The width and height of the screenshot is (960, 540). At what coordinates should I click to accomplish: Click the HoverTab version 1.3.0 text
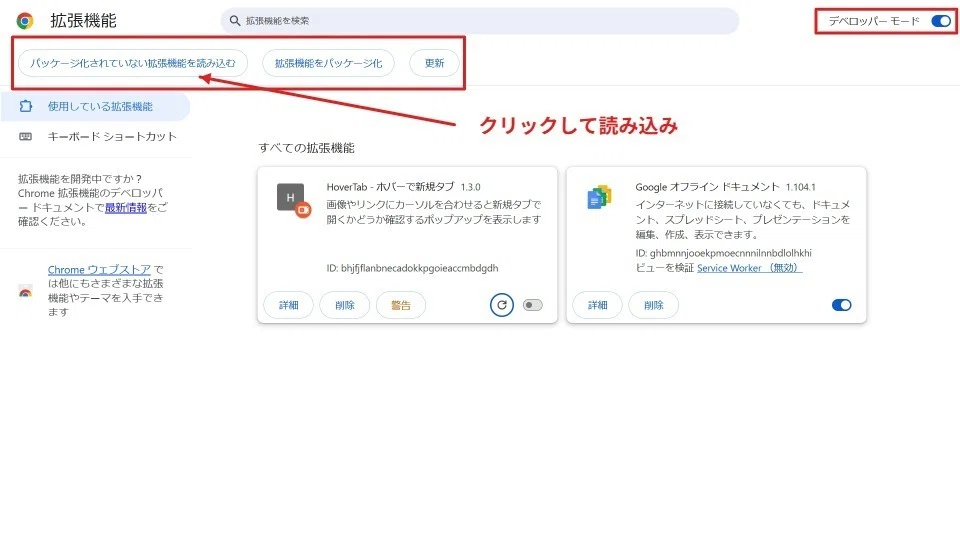[x=471, y=187]
